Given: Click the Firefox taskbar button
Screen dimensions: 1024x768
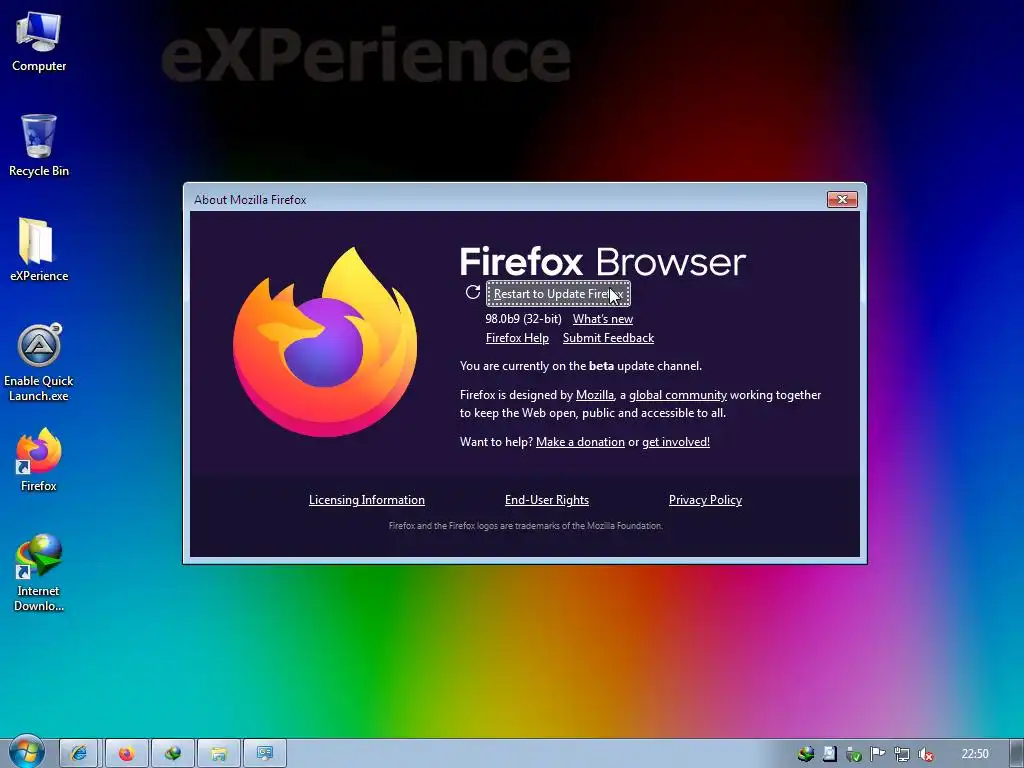Looking at the screenshot, I should (126, 754).
